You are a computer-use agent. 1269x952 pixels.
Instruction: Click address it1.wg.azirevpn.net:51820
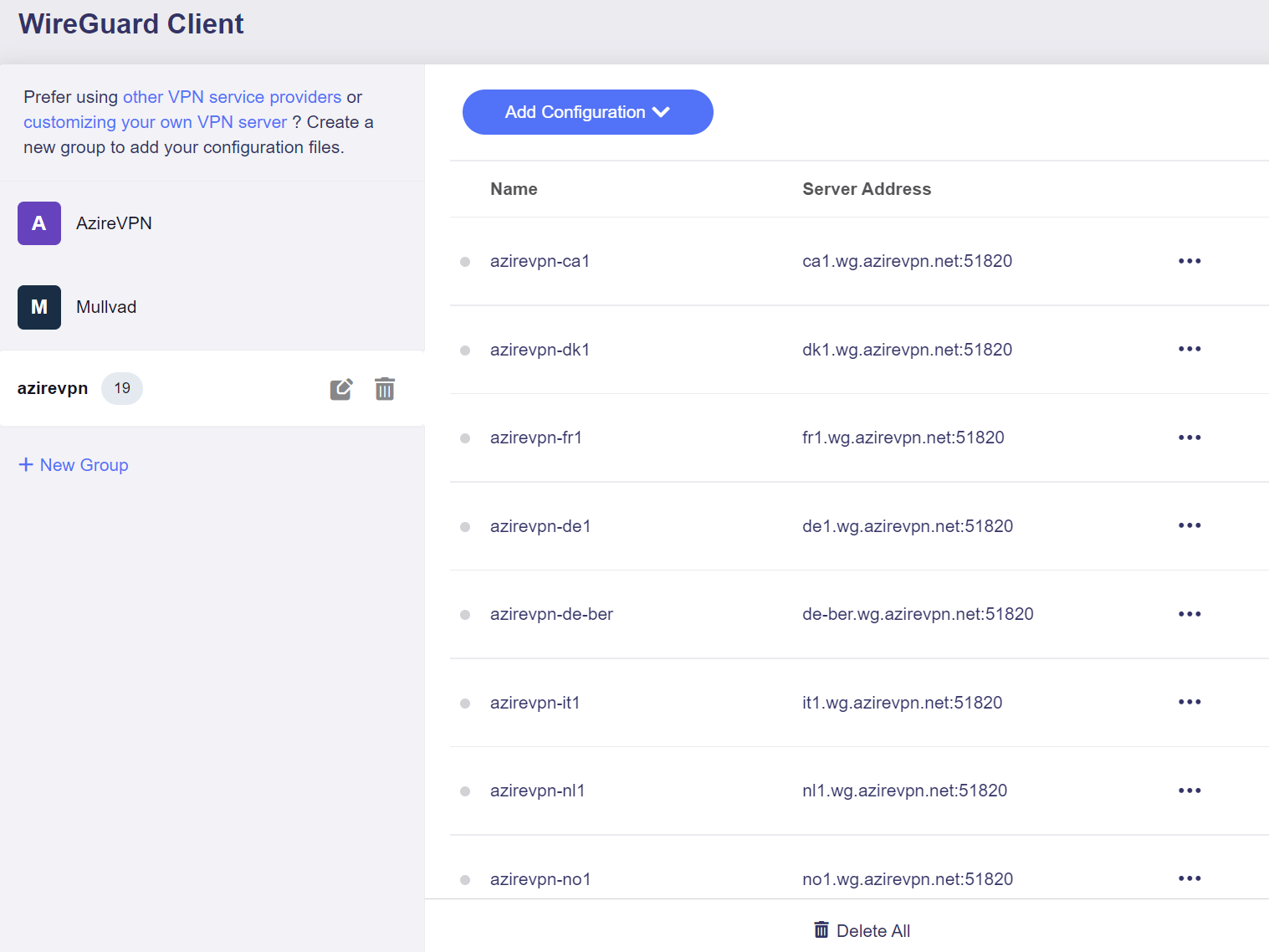pyautogui.click(x=902, y=703)
